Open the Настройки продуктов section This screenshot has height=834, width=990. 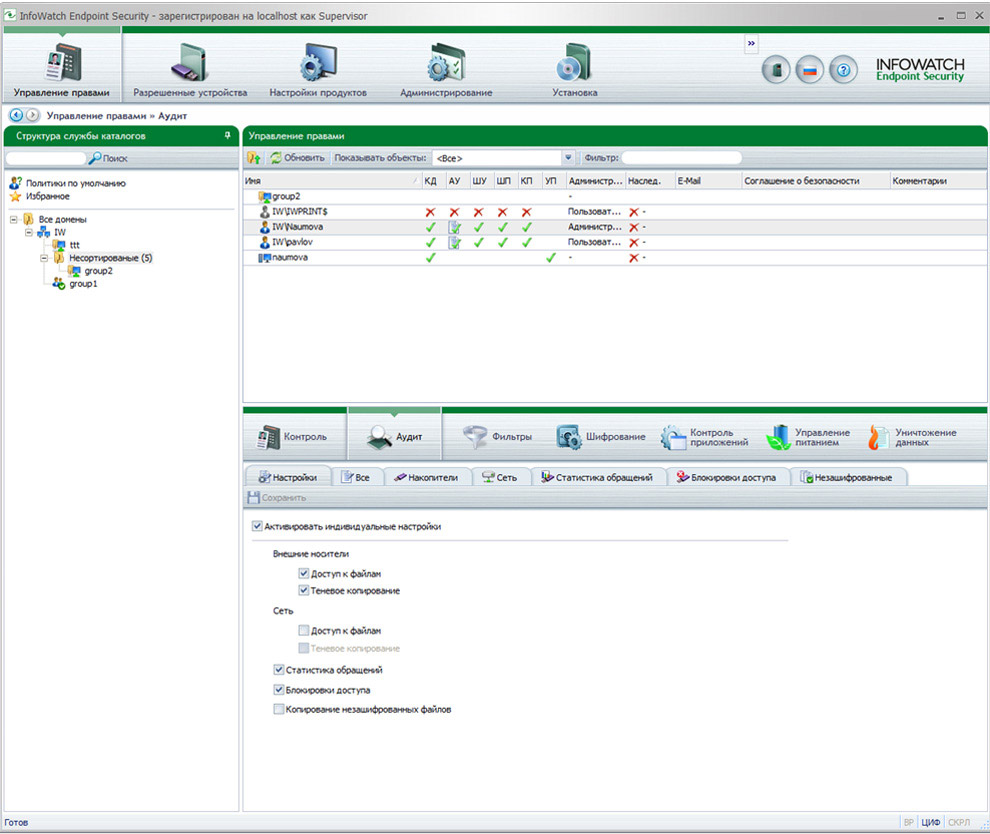coord(318,71)
